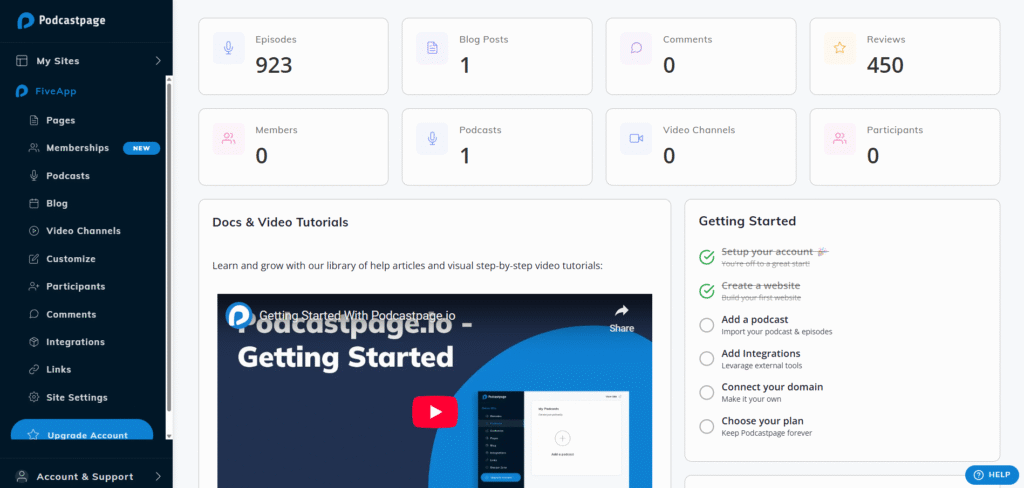Check the Choose your plan circle
The height and width of the screenshot is (488, 1024).
click(x=707, y=427)
